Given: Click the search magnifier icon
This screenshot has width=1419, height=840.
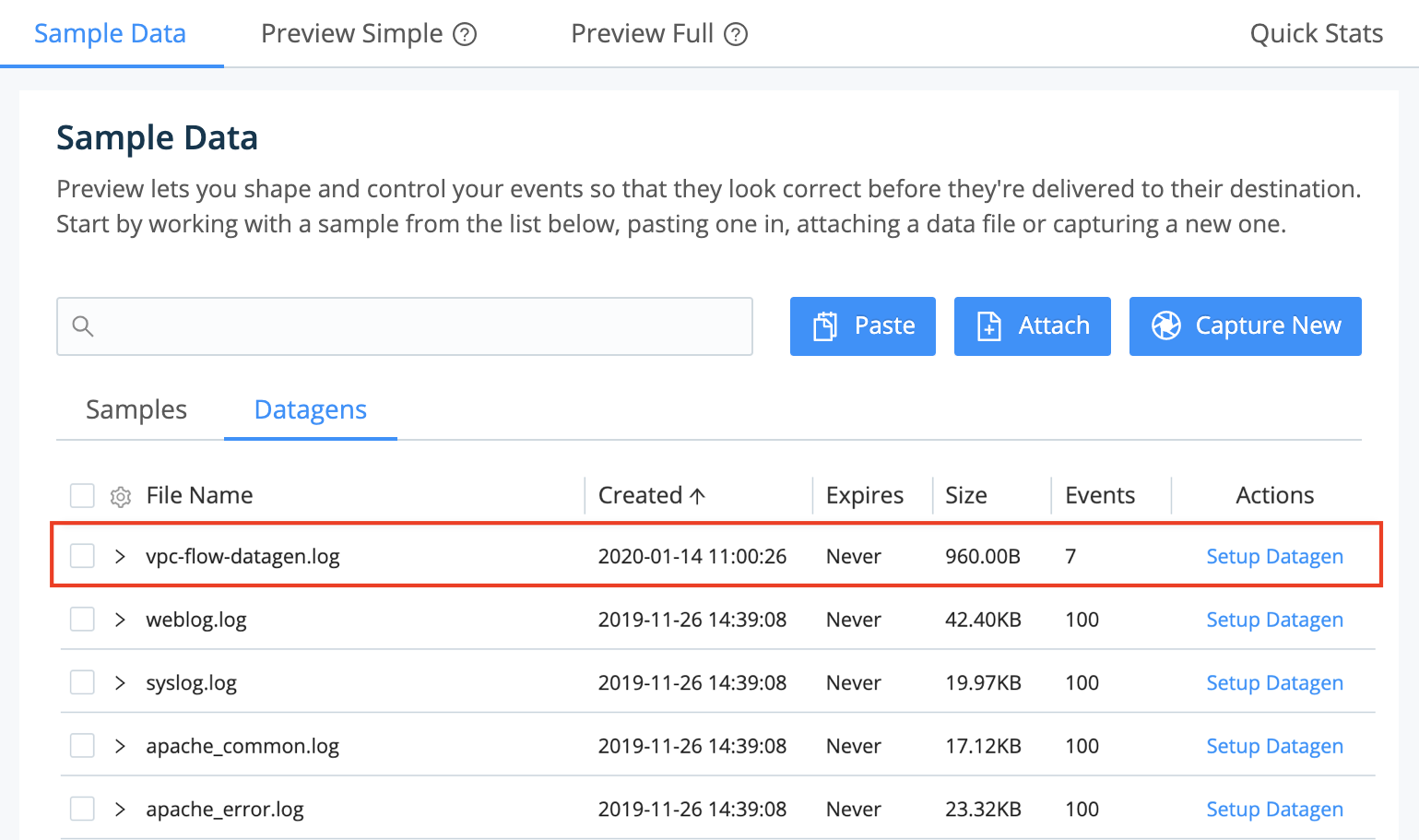Looking at the screenshot, I should [x=83, y=325].
